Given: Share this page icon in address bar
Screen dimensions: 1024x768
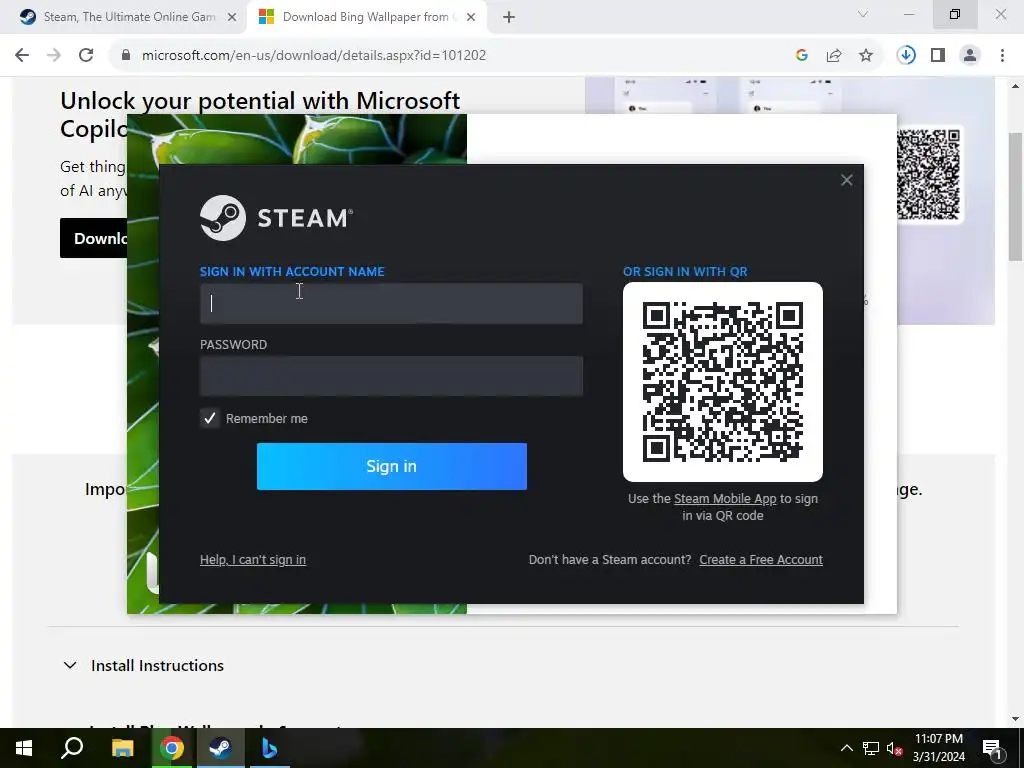Looking at the screenshot, I should click(834, 56).
